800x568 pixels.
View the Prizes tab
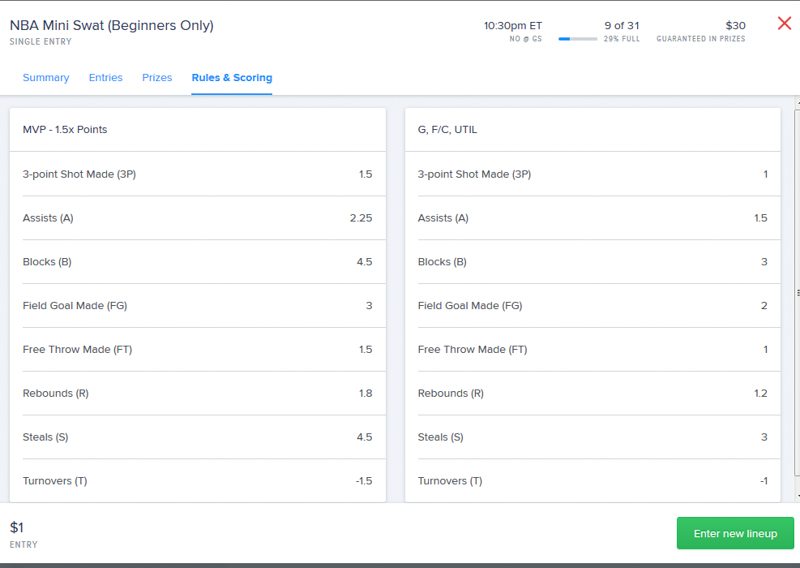pyautogui.click(x=157, y=78)
